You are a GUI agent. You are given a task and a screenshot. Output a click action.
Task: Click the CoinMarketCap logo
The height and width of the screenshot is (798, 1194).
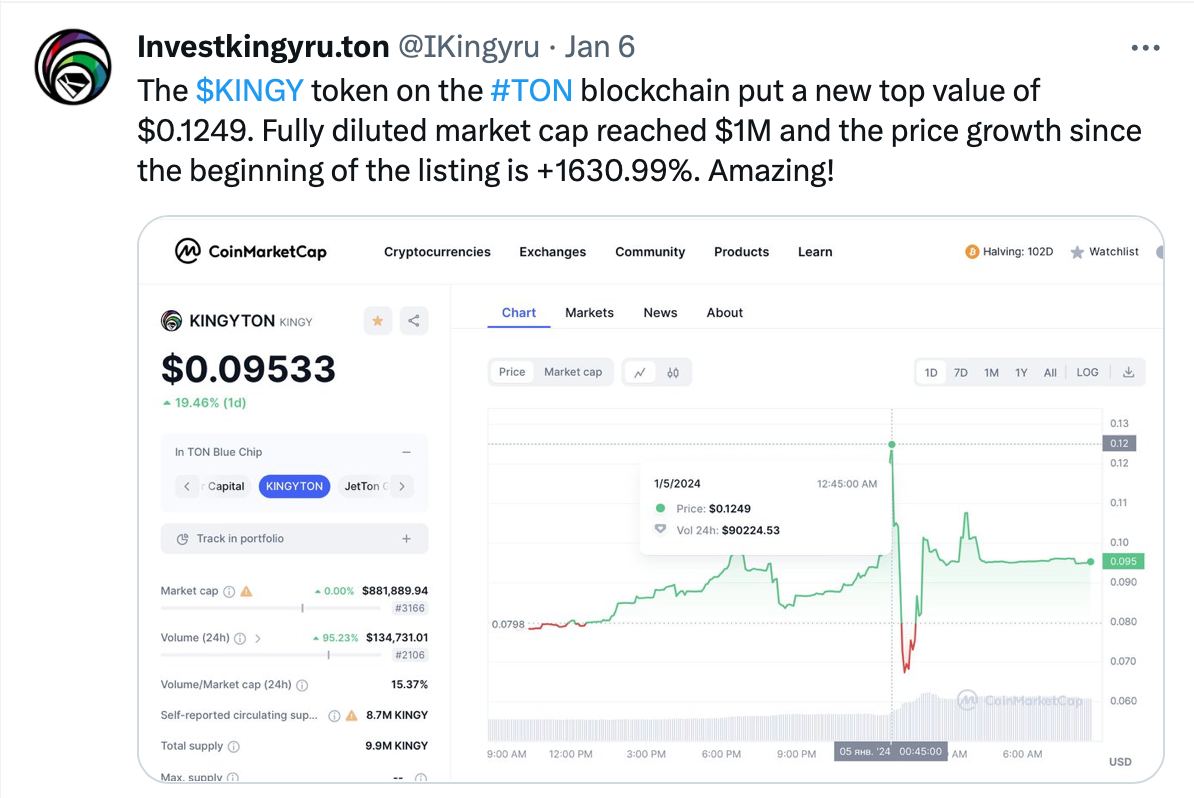tap(251, 251)
